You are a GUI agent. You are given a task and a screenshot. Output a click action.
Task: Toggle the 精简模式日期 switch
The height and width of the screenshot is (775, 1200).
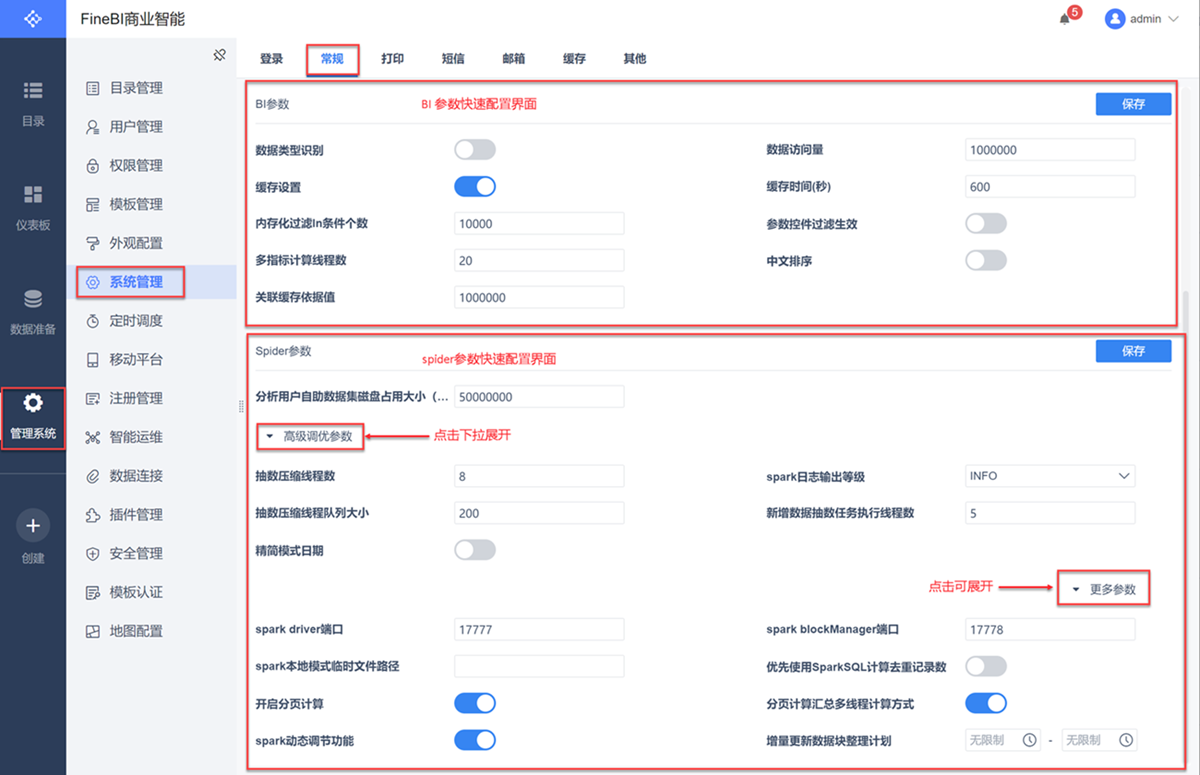[475, 550]
